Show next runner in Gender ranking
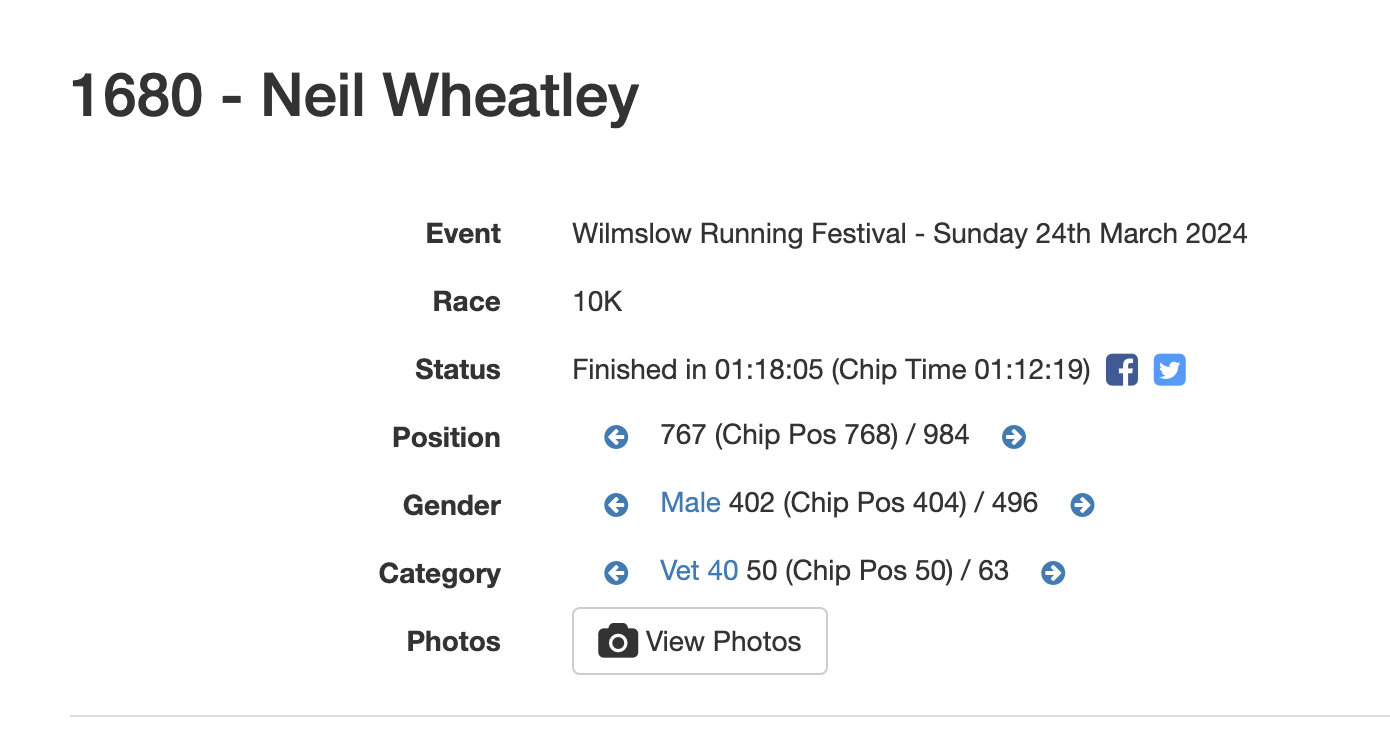 click(x=1082, y=505)
